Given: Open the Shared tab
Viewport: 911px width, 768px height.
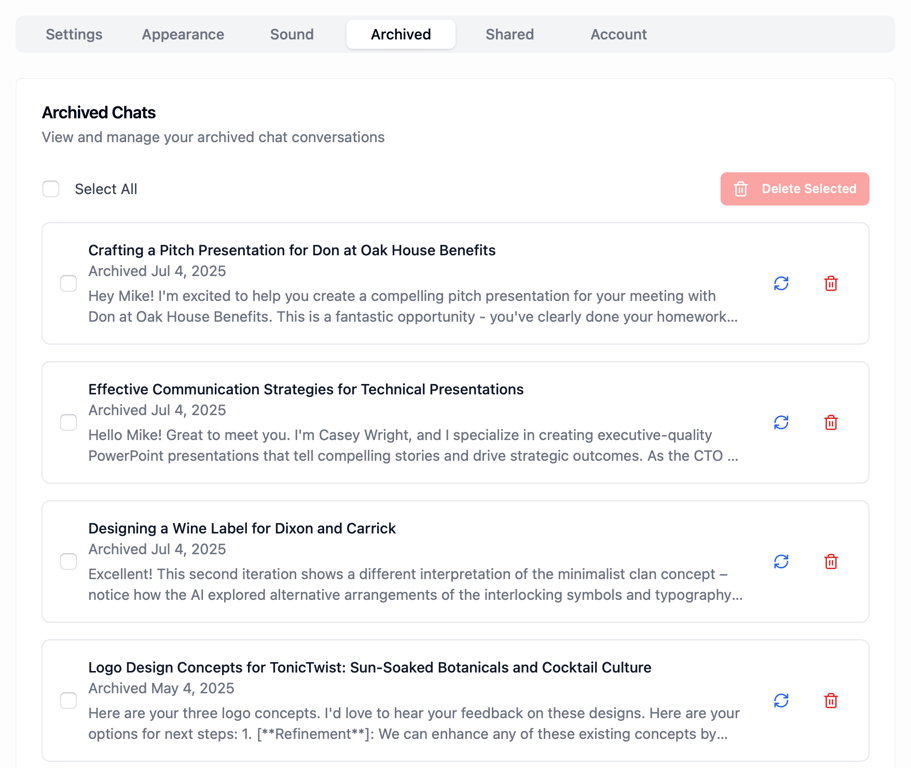Looking at the screenshot, I should coord(510,34).
